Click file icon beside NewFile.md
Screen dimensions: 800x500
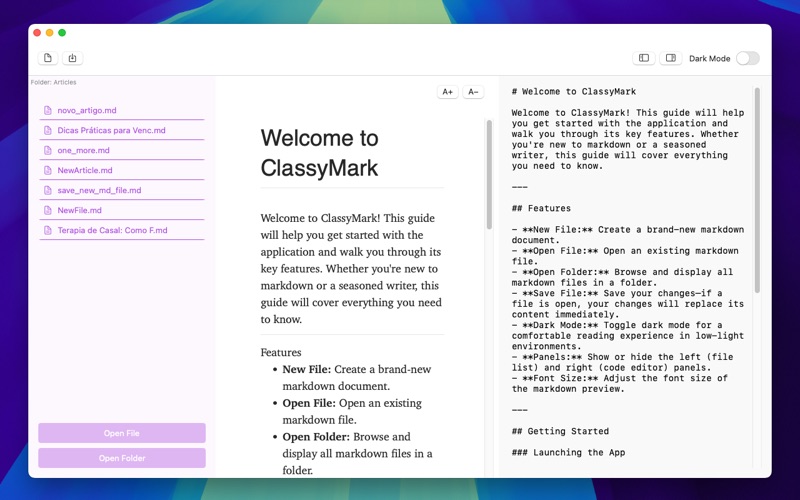point(47,210)
